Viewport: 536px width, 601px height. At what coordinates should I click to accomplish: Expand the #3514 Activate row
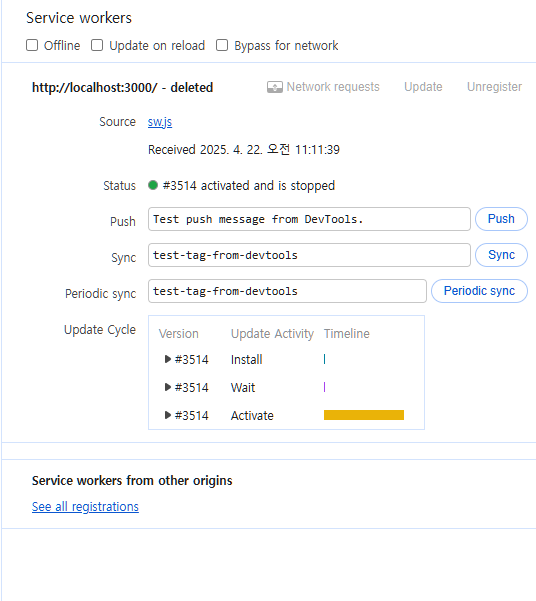[x=168, y=415]
